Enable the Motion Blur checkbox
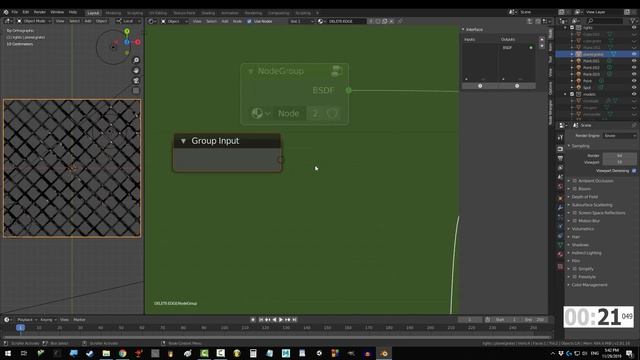This screenshot has width=640, height=360. coord(575,221)
